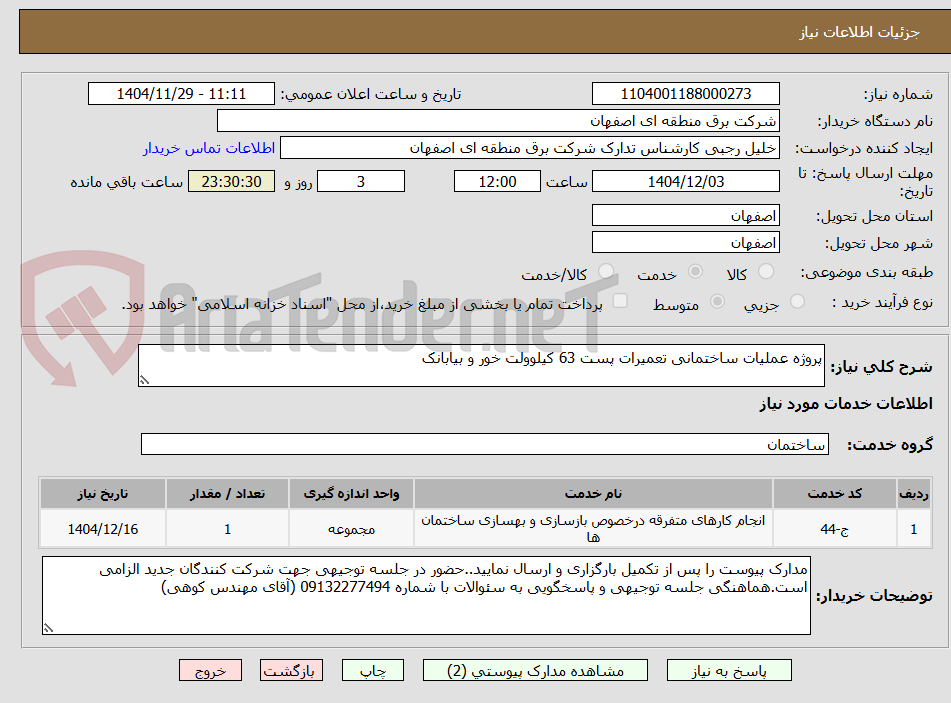This screenshot has height=703, width=951.
Task: Click the شهر محل تحویل field اصفهان
Action: 685,243
